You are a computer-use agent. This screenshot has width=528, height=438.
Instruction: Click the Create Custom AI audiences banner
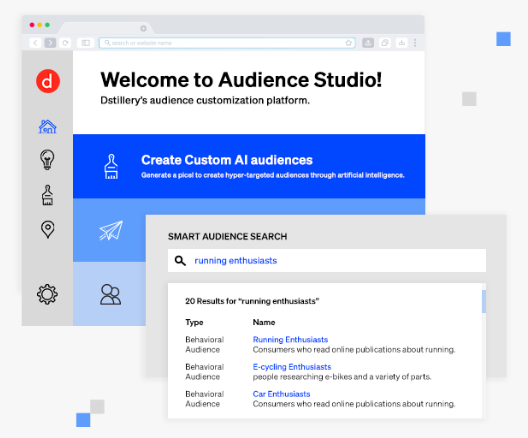[x=249, y=166]
